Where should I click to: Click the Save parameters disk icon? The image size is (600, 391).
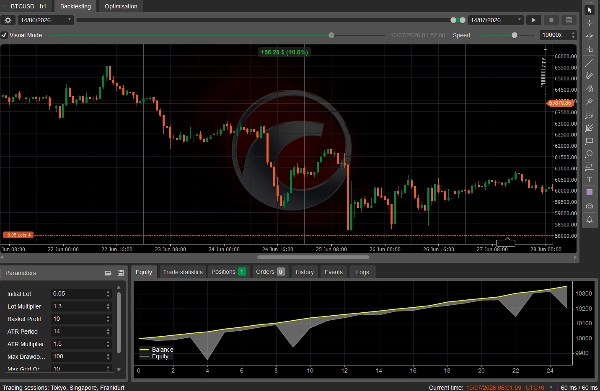(x=121, y=273)
